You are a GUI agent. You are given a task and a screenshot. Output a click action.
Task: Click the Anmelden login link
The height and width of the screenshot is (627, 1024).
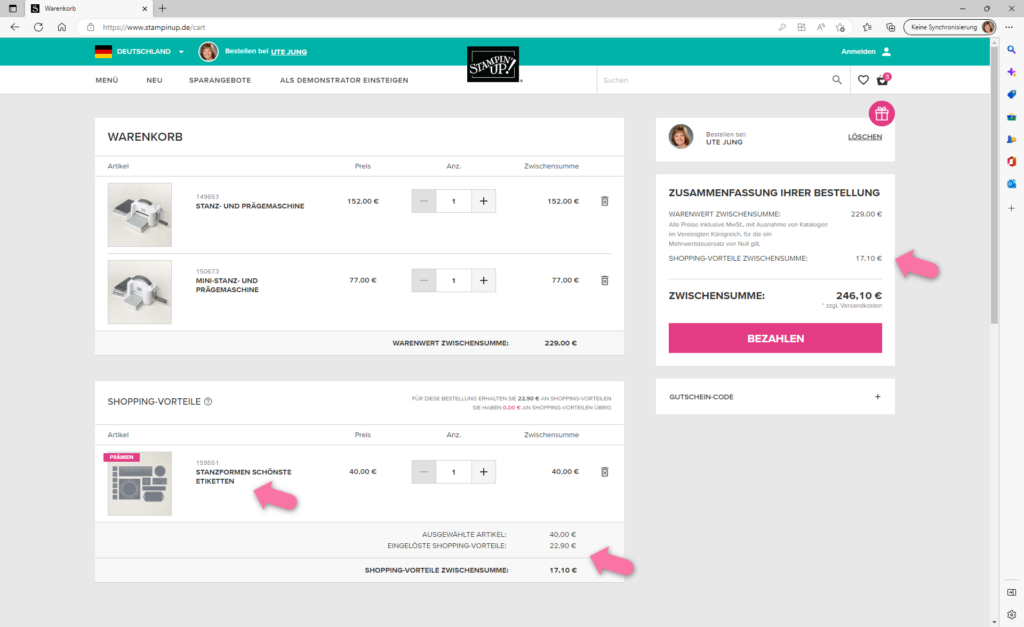[x=858, y=52]
